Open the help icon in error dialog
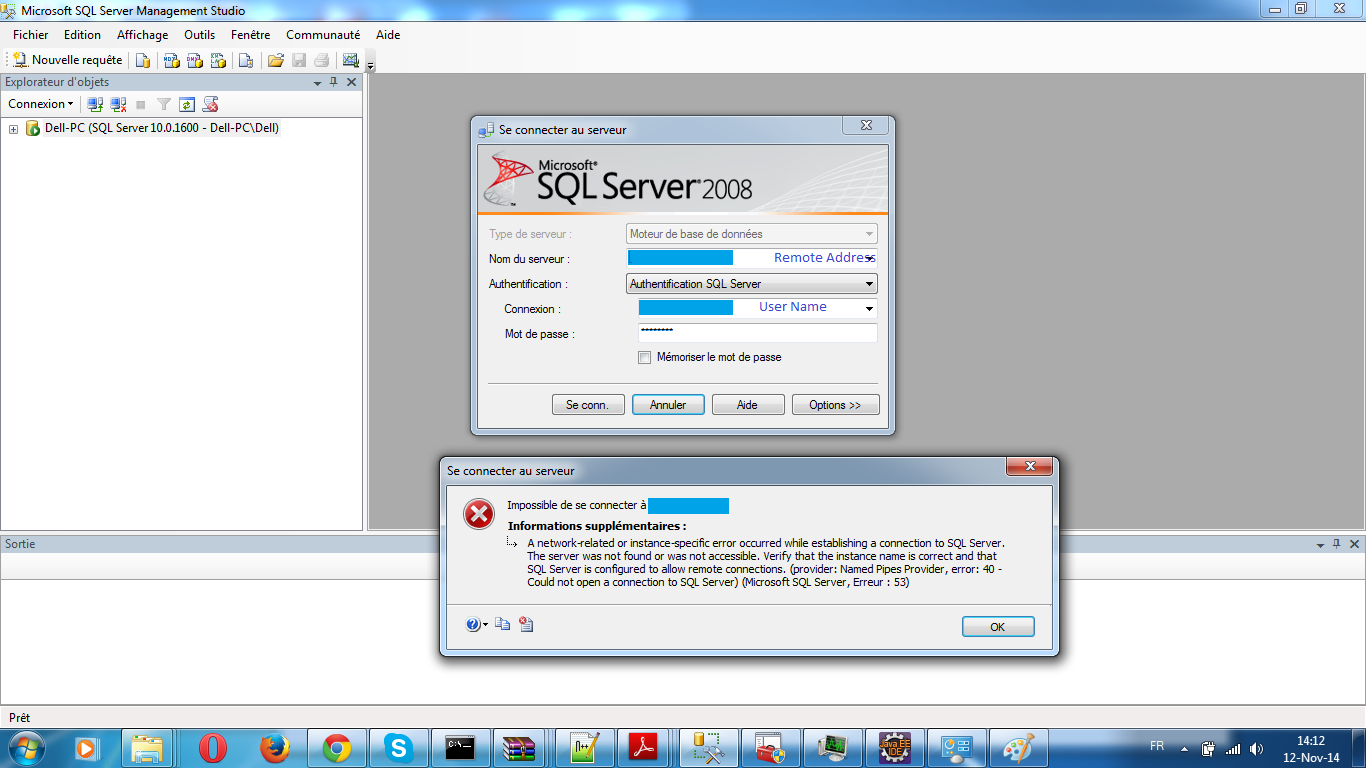Image resolution: width=1366 pixels, height=768 pixels. click(474, 625)
